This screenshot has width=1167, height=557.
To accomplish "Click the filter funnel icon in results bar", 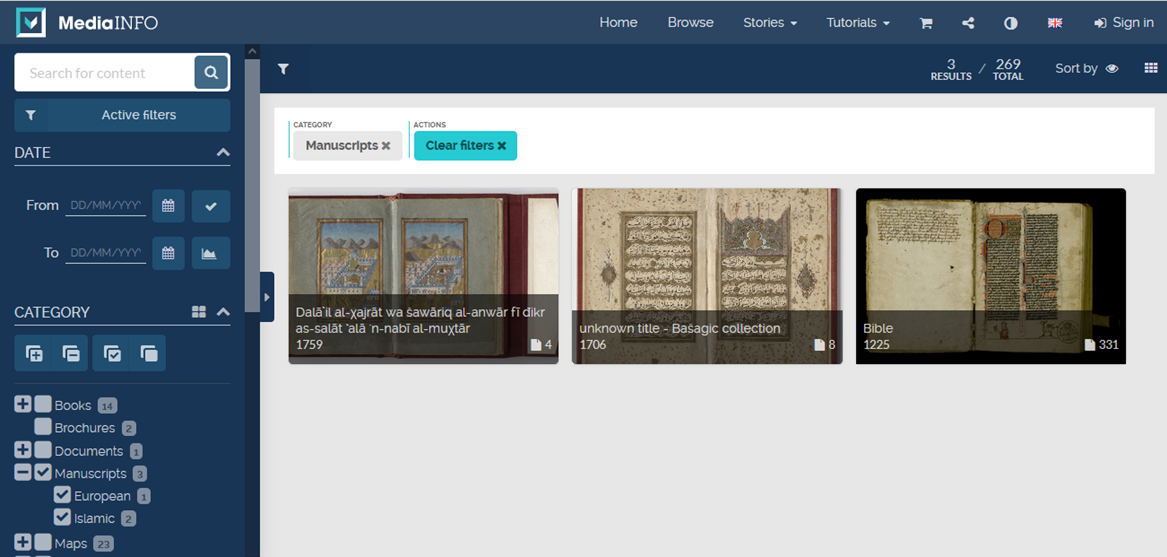I will (284, 69).
